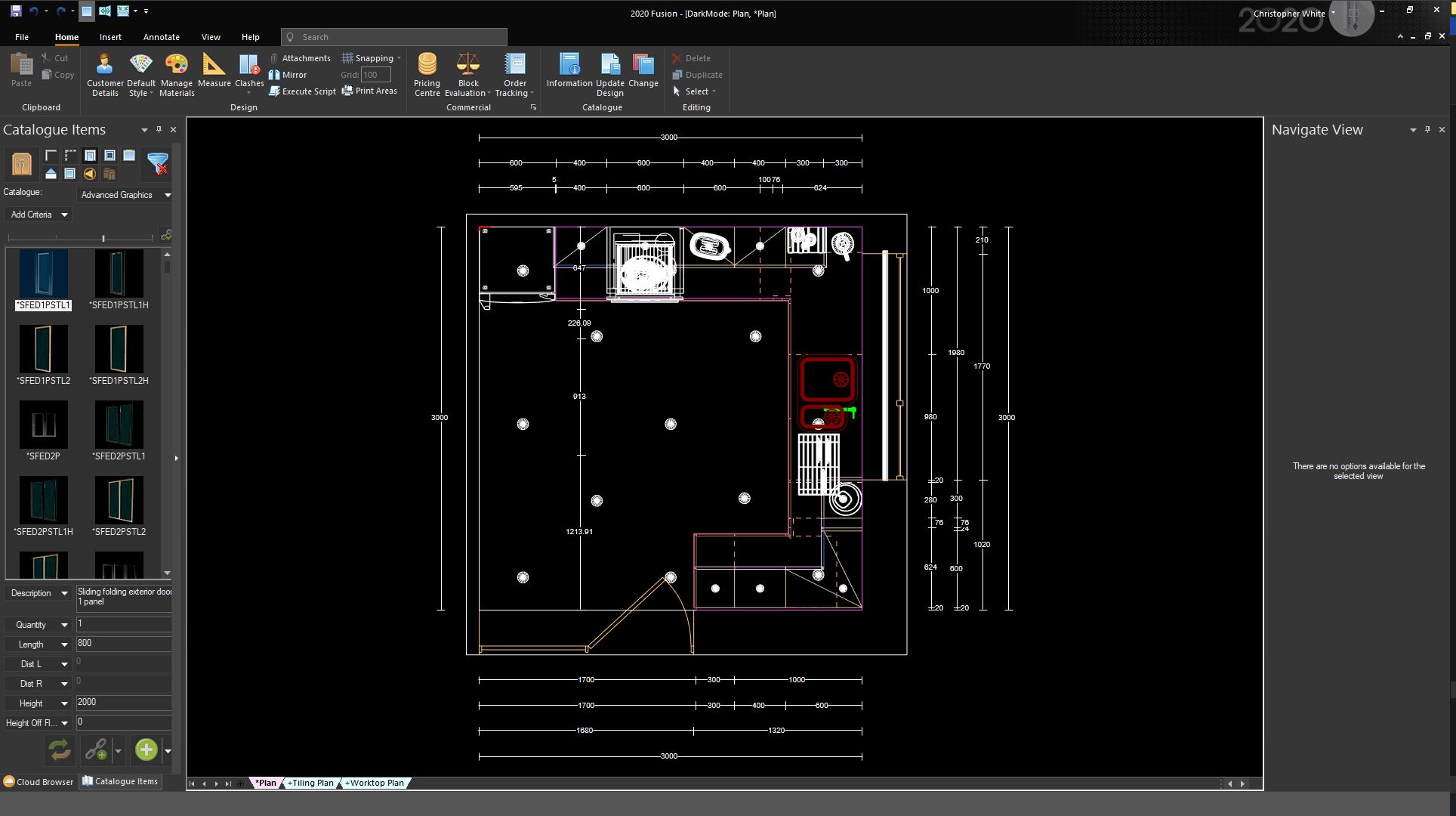Open Navigate View panel options arrow
The width and height of the screenshot is (1456, 816).
coord(1413,130)
